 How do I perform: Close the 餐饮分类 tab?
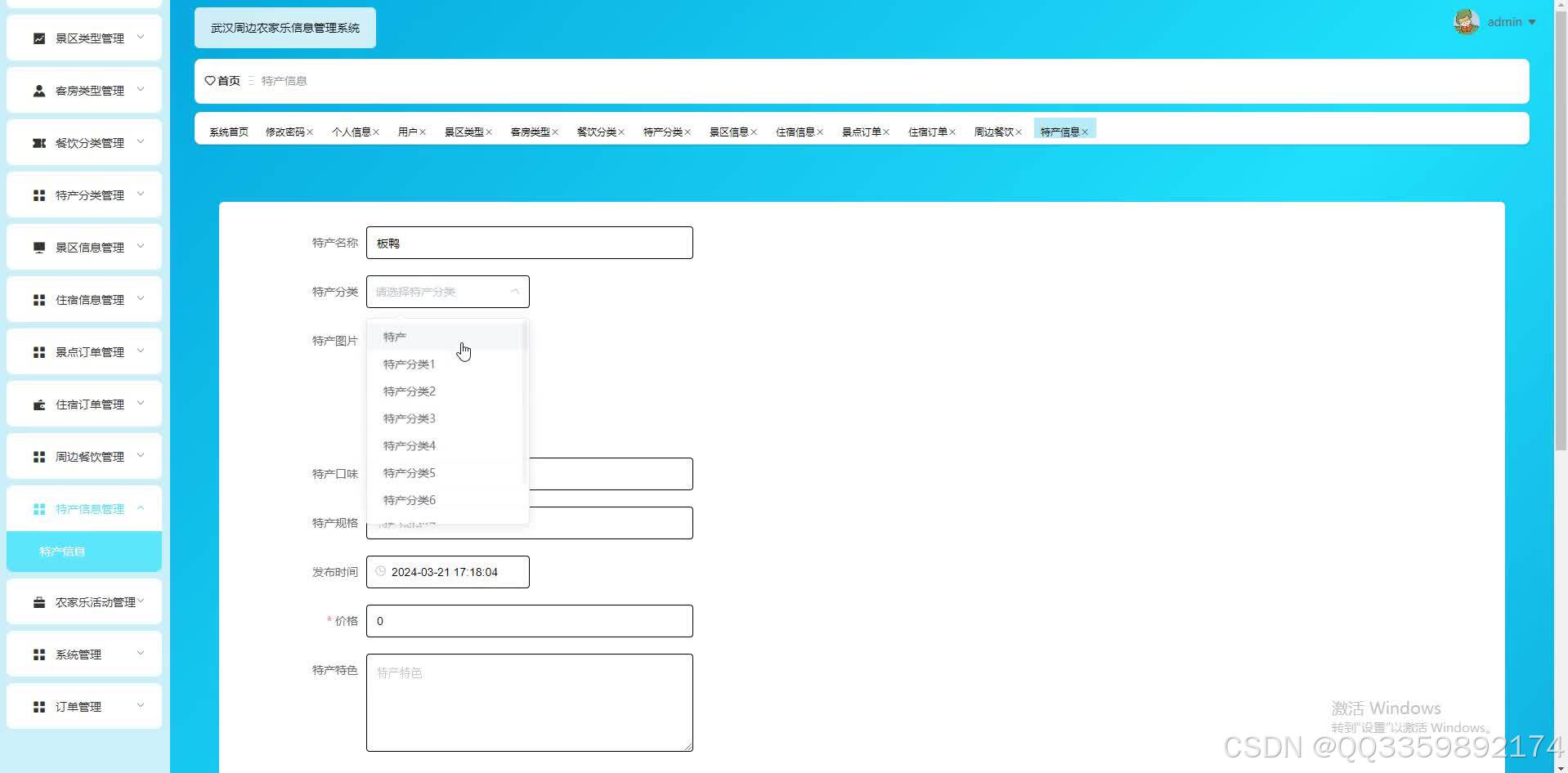click(621, 132)
